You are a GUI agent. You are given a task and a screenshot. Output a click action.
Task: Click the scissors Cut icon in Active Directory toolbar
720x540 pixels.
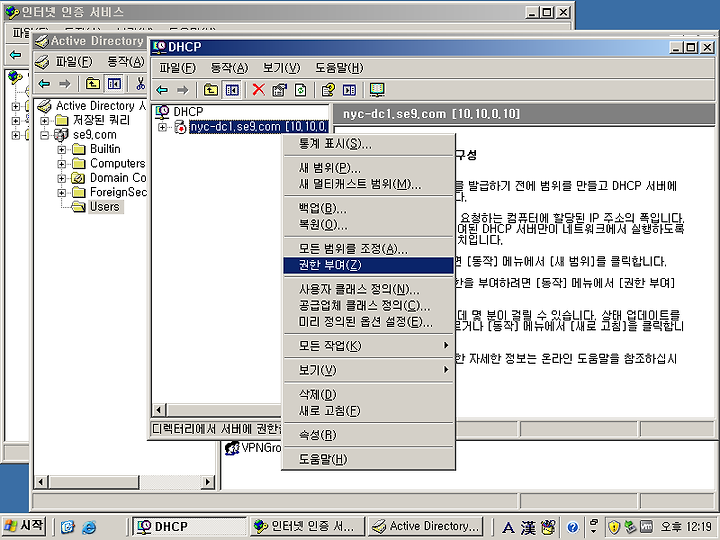click(140, 84)
